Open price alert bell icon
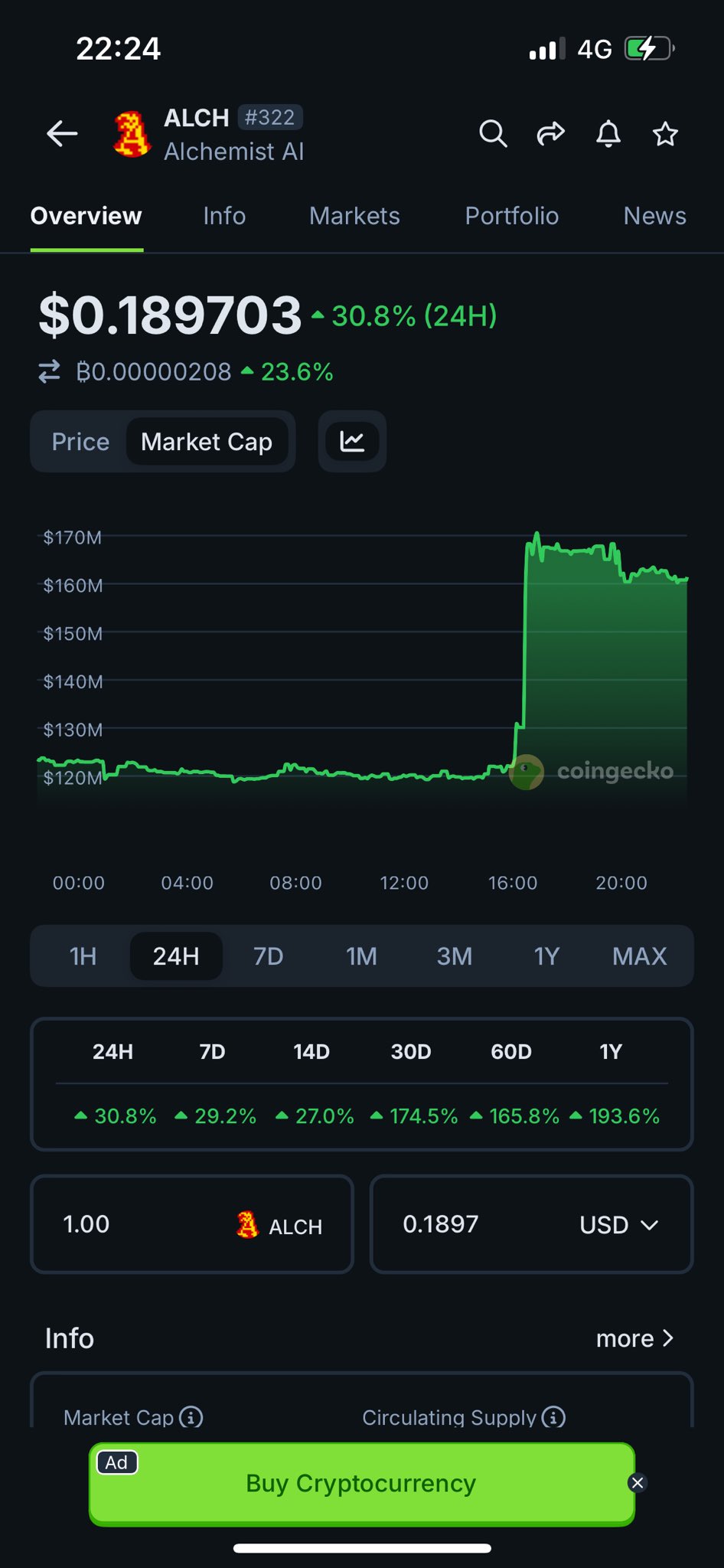Screen dimensions: 724x1568 [608, 134]
